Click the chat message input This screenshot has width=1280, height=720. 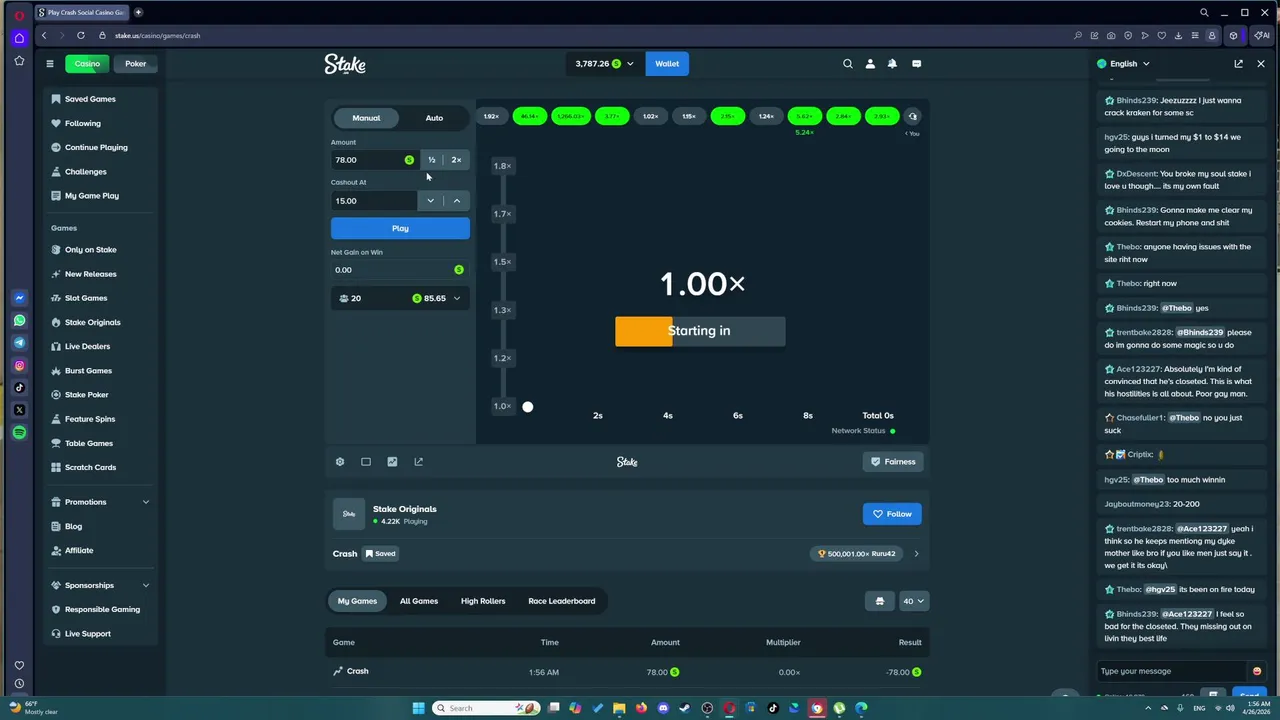1172,671
